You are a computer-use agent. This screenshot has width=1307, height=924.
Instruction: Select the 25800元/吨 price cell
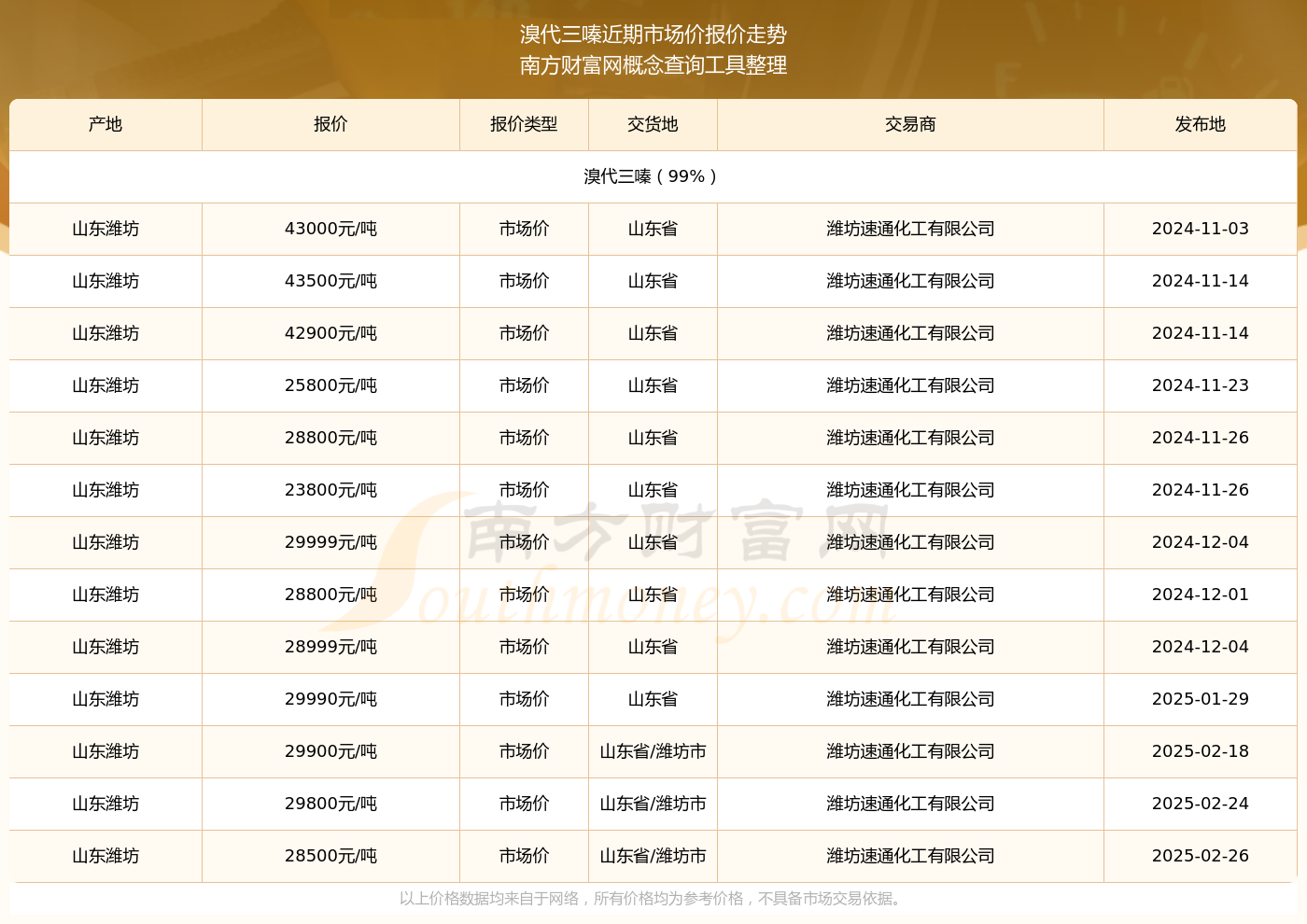tap(330, 385)
